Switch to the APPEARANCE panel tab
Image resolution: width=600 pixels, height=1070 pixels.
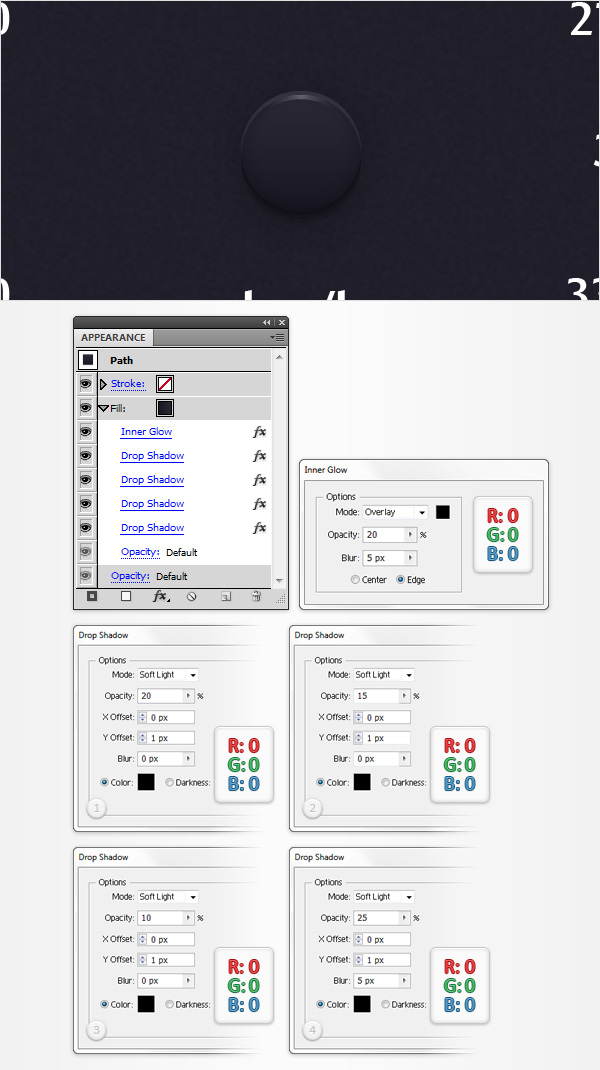click(x=113, y=337)
